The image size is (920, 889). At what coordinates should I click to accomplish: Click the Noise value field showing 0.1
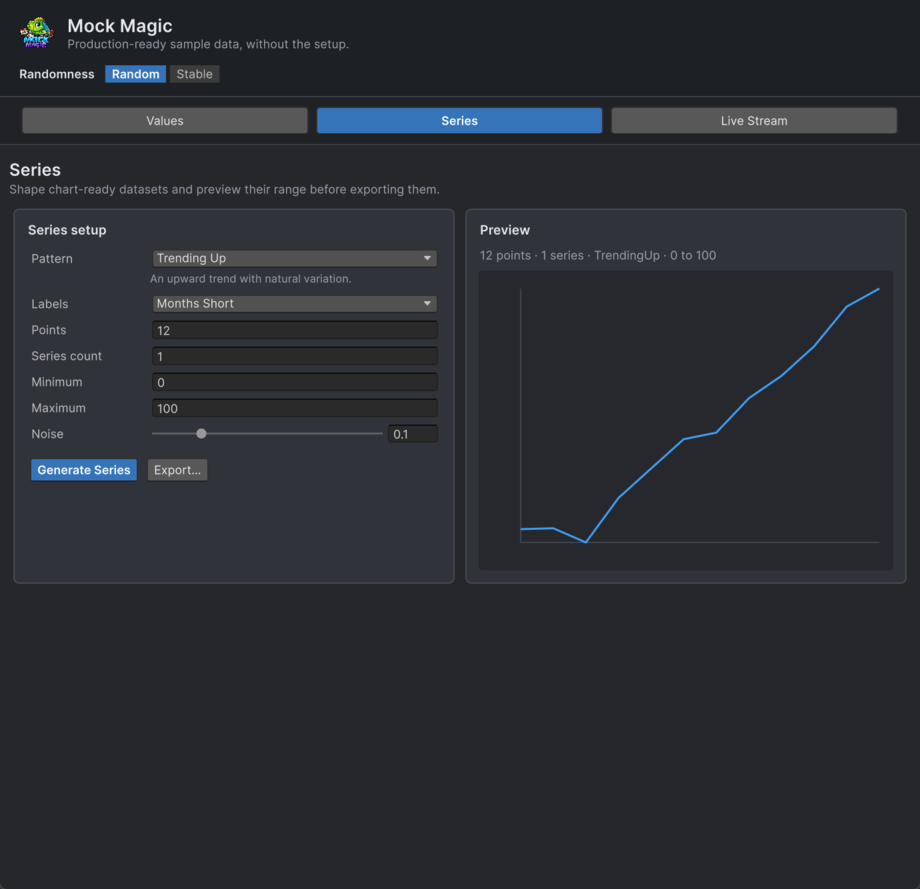pyautogui.click(x=412, y=434)
